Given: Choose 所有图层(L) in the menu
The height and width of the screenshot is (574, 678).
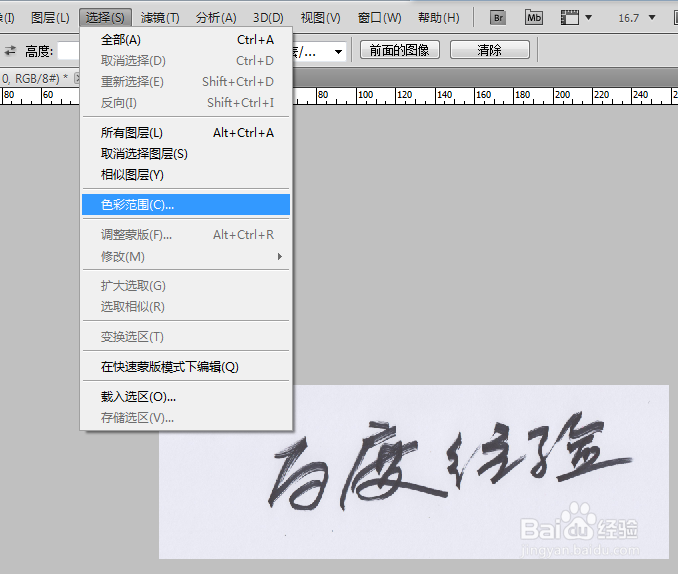Looking at the screenshot, I should (x=186, y=132).
